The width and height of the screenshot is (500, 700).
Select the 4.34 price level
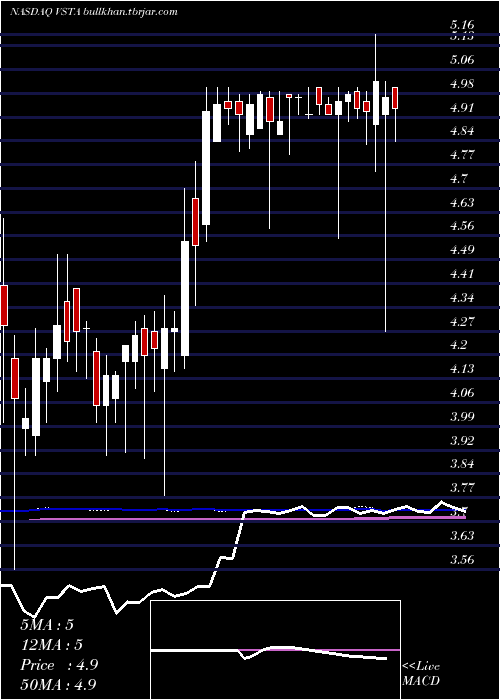(462, 297)
